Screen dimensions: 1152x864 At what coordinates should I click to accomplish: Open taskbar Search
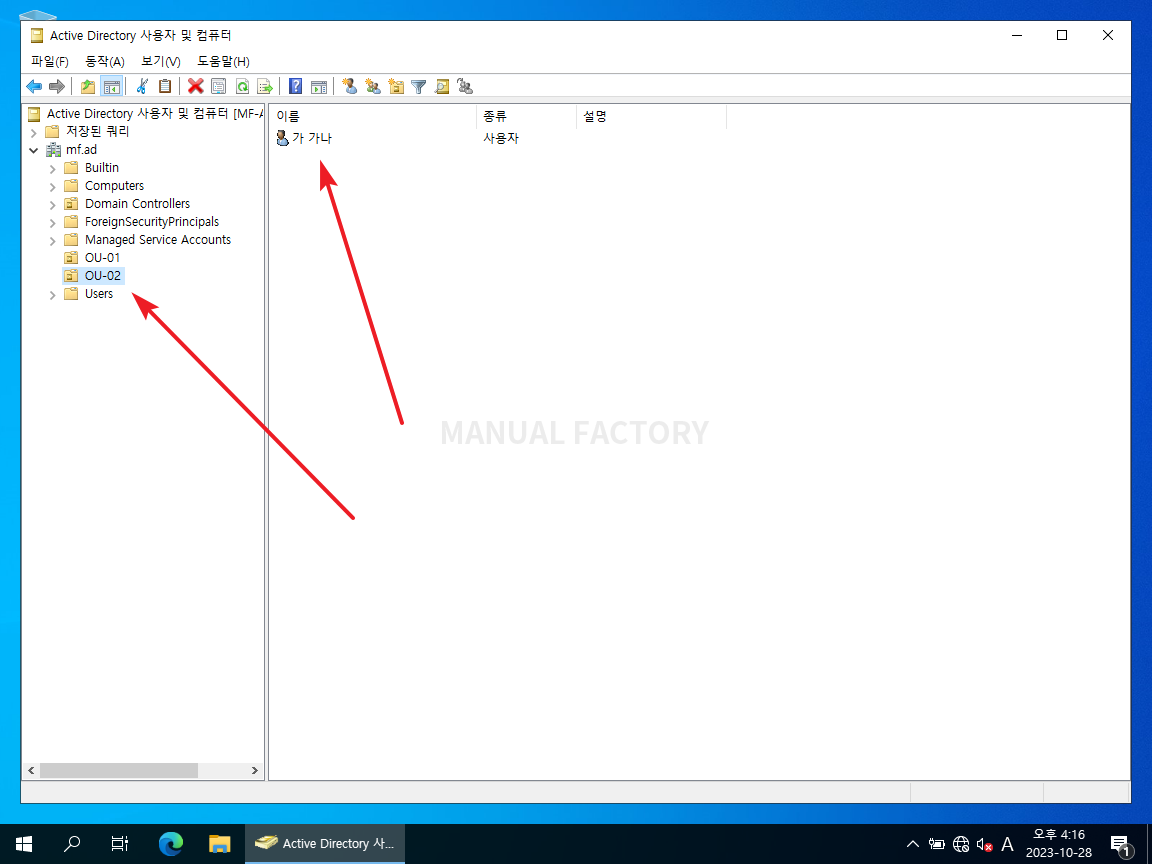pyautogui.click(x=72, y=844)
